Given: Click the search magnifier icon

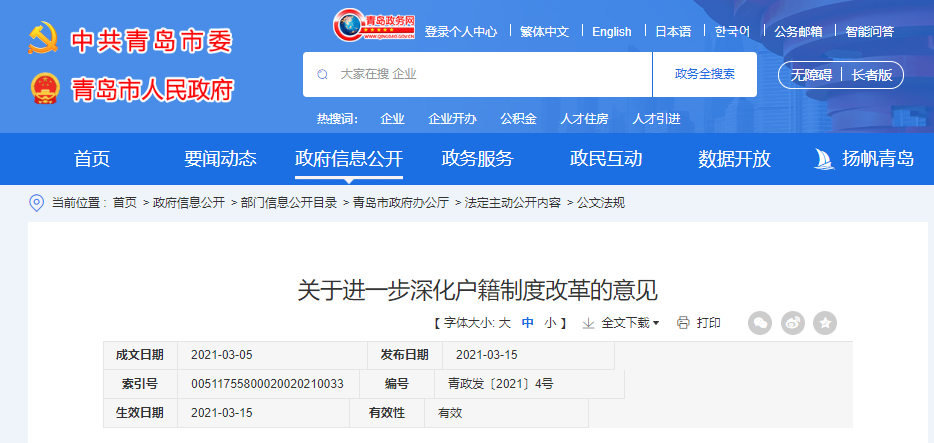Looking at the screenshot, I should [x=322, y=74].
